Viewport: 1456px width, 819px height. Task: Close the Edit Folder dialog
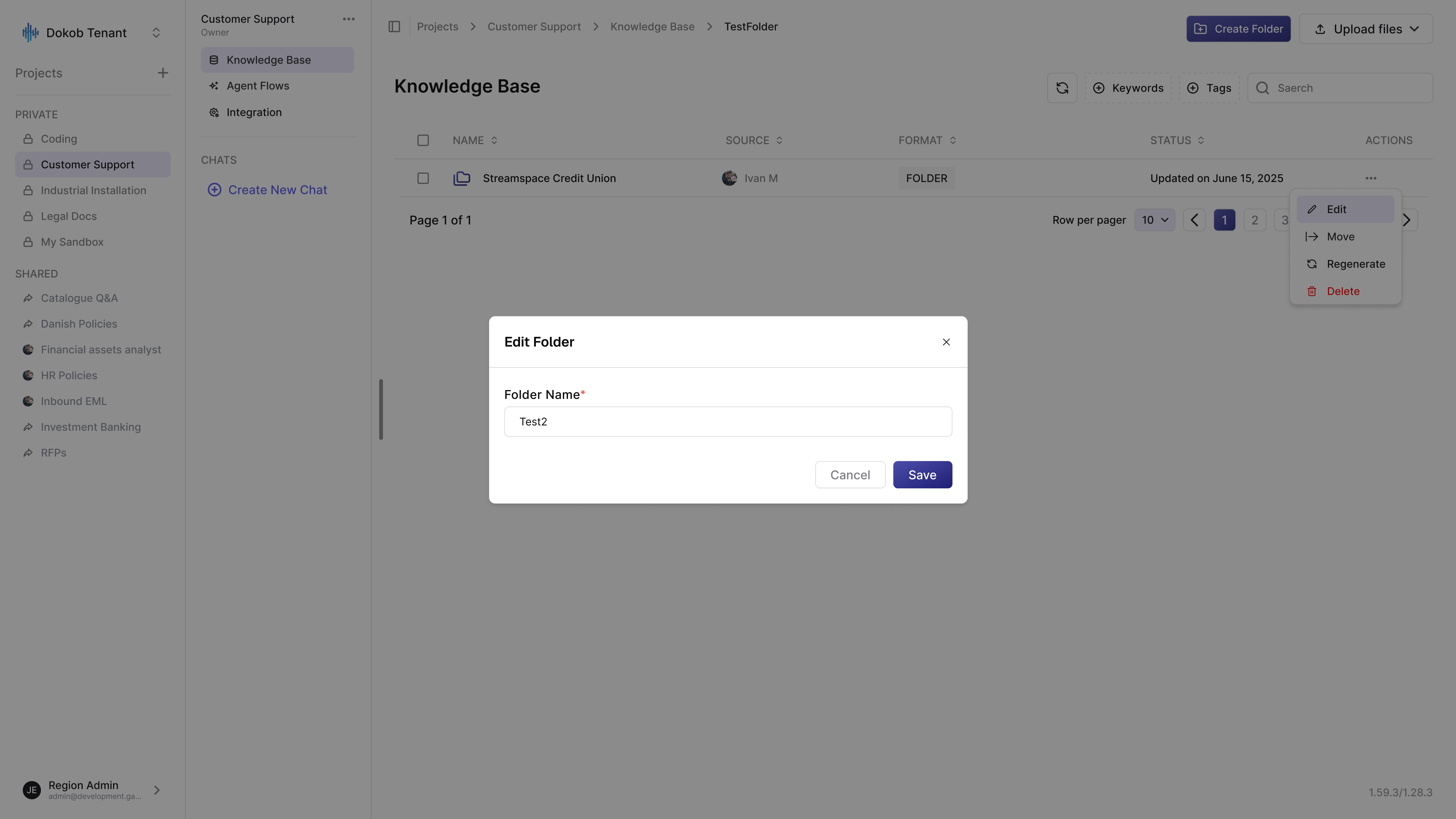(x=946, y=342)
